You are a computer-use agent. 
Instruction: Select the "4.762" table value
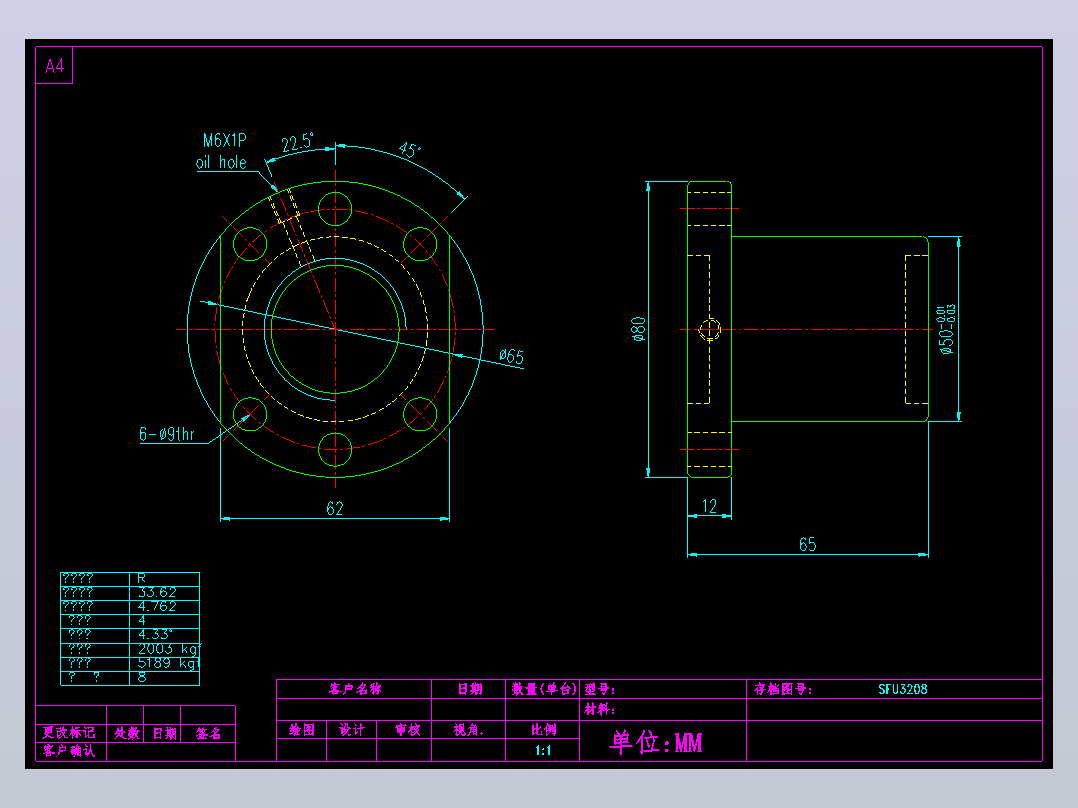(x=157, y=607)
